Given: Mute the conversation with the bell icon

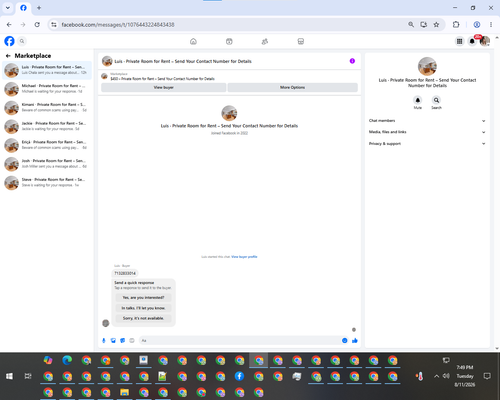Looking at the screenshot, I should [418, 100].
